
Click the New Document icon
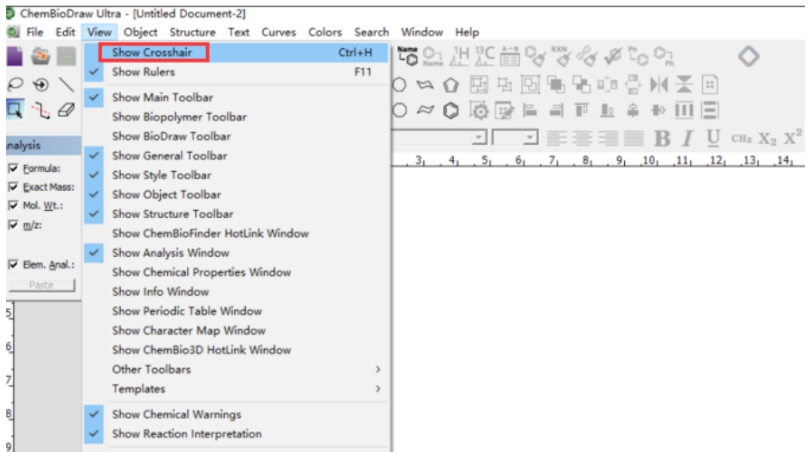click(x=14, y=56)
